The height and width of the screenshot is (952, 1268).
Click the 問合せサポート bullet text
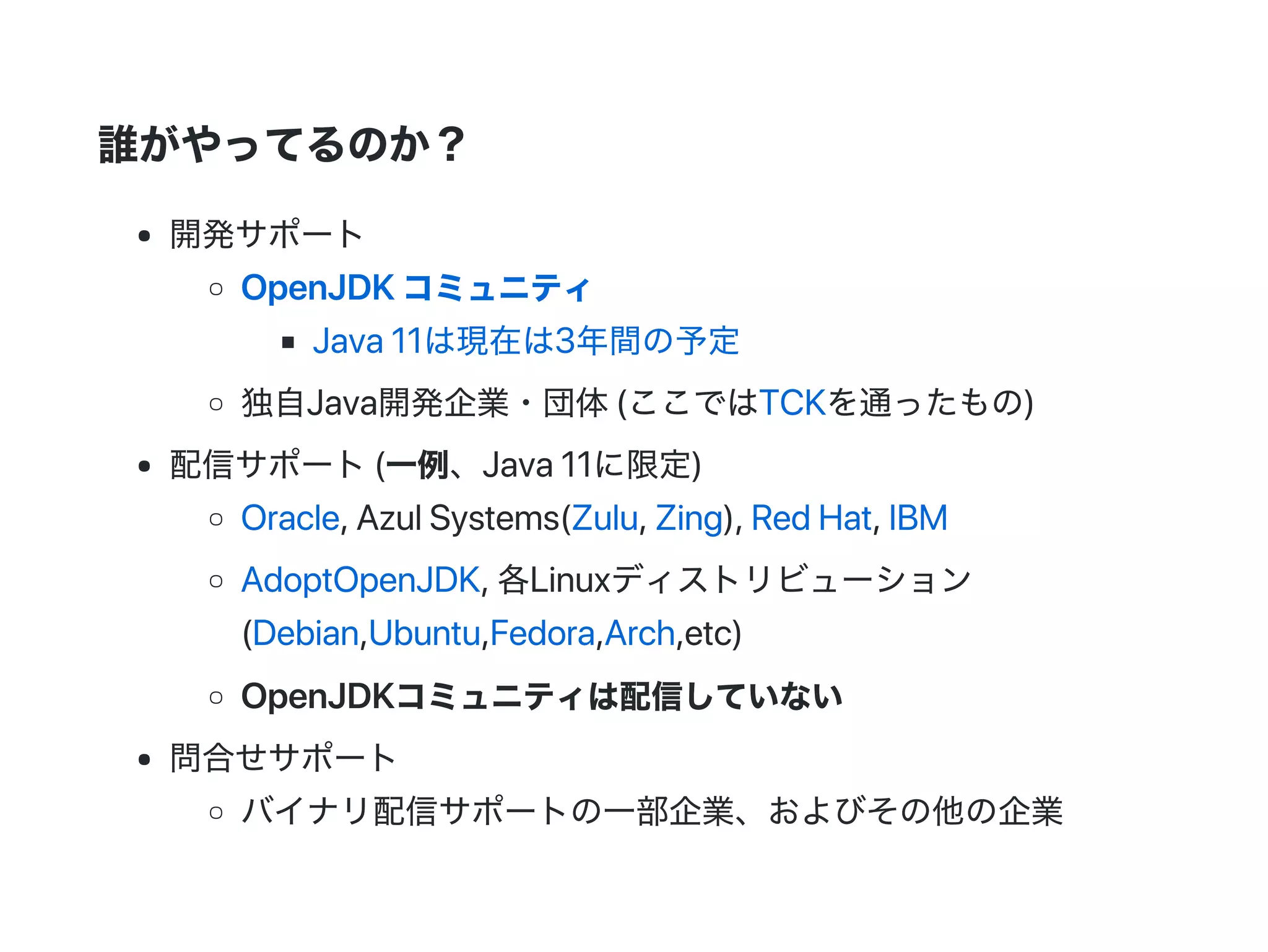click(283, 758)
